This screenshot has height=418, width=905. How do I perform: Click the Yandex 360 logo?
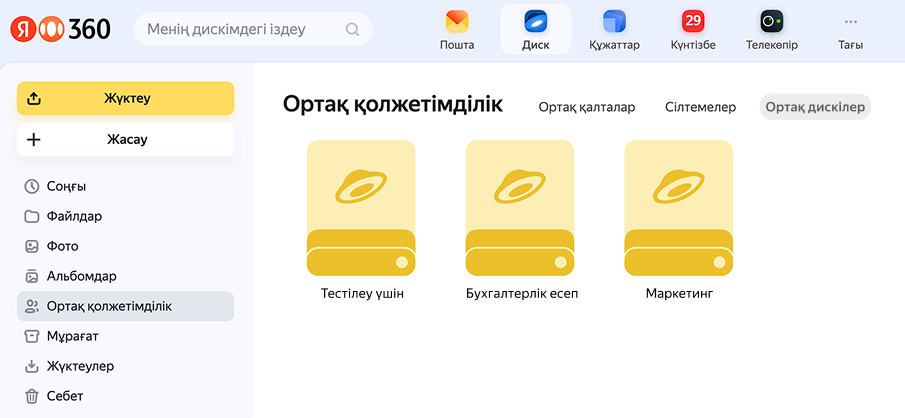(x=62, y=29)
